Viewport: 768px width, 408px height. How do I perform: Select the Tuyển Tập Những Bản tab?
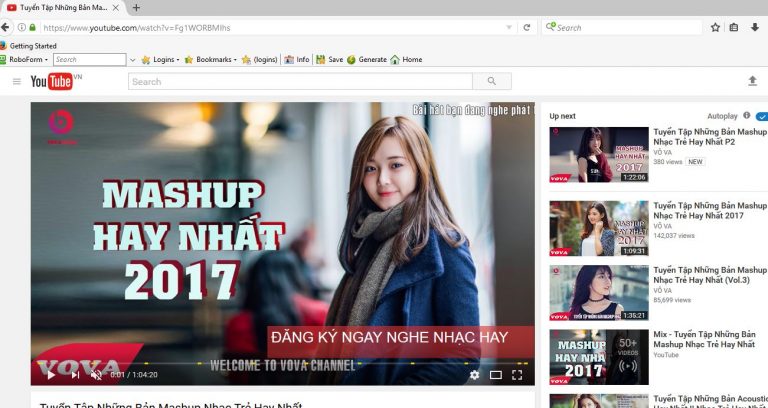(62, 8)
